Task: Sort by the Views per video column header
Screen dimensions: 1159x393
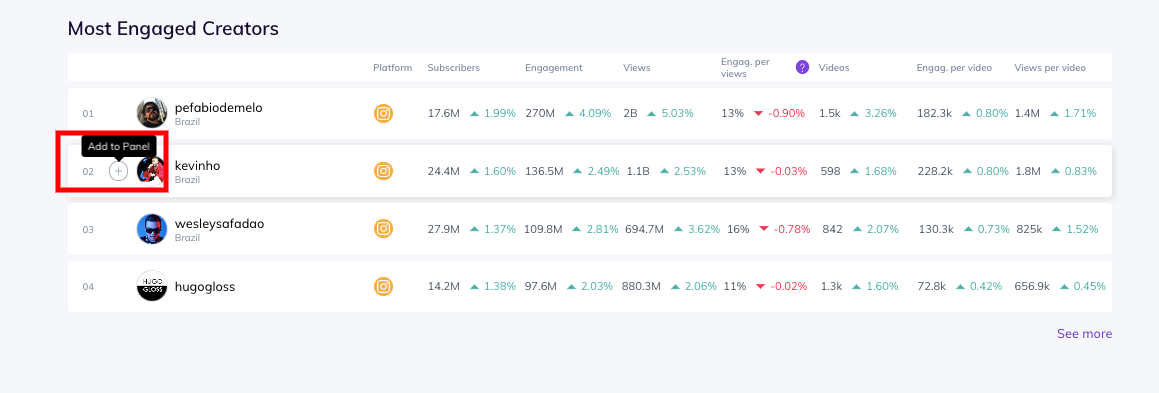Action: point(1050,68)
